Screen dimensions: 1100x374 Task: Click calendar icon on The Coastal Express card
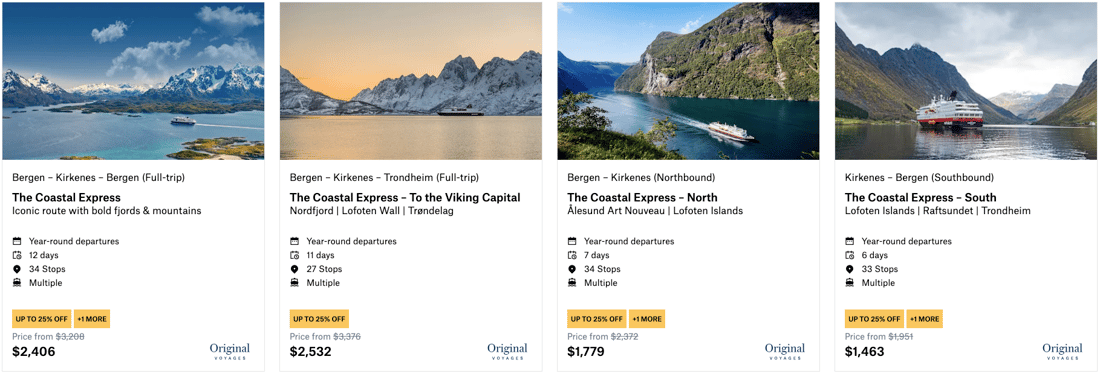(x=18, y=241)
